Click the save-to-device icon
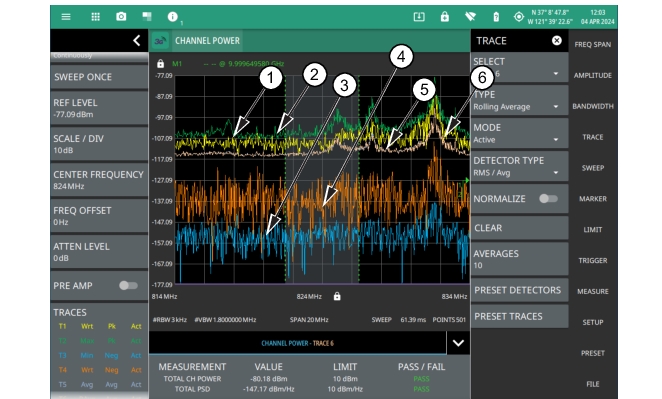This screenshot has height=399, width=662. coord(419,16)
